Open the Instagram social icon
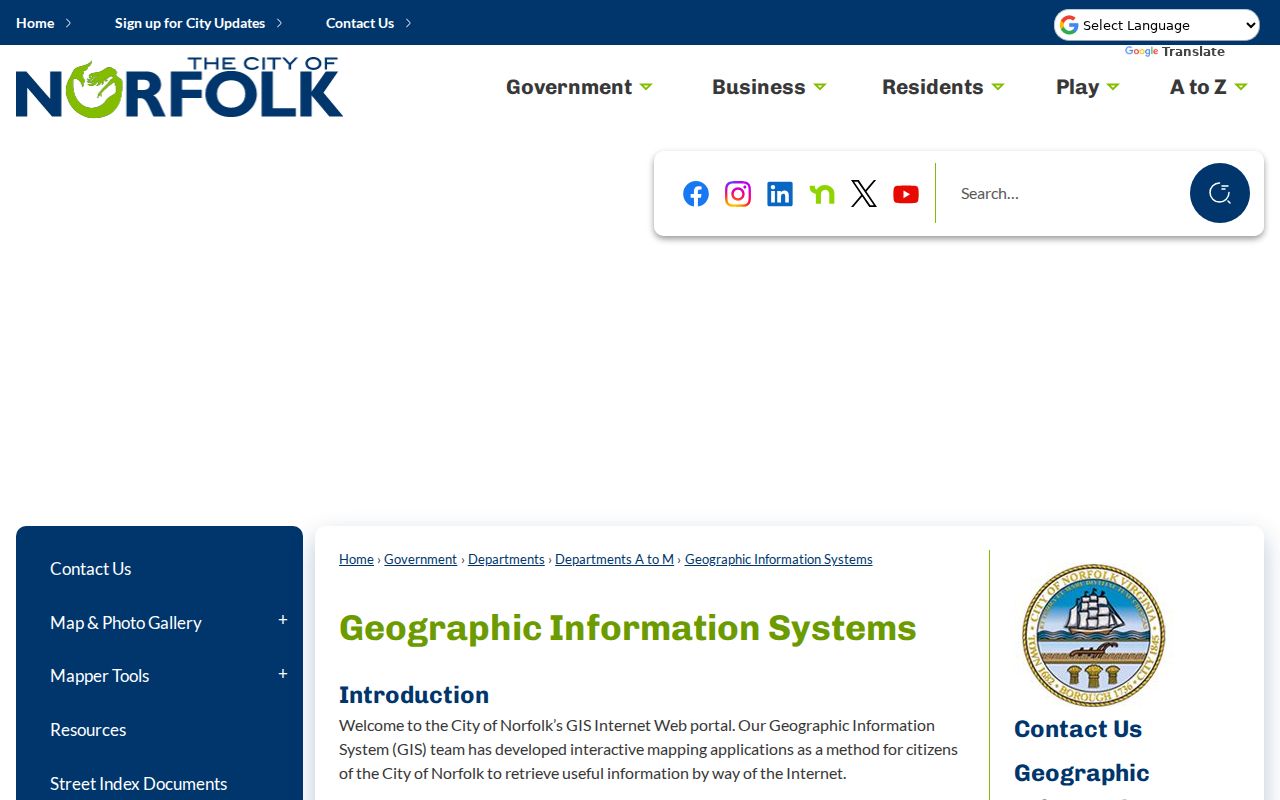 738,194
